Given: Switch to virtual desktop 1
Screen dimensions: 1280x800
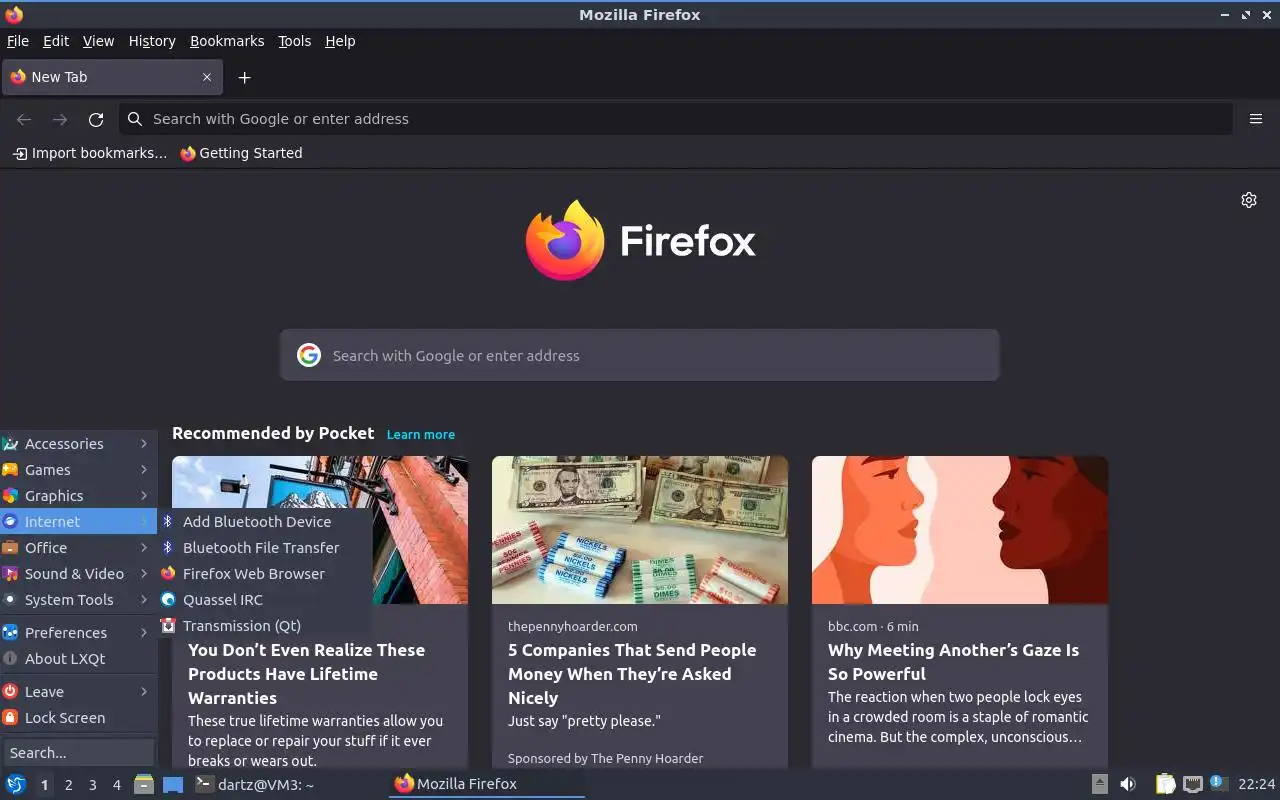Looking at the screenshot, I should pos(44,785).
